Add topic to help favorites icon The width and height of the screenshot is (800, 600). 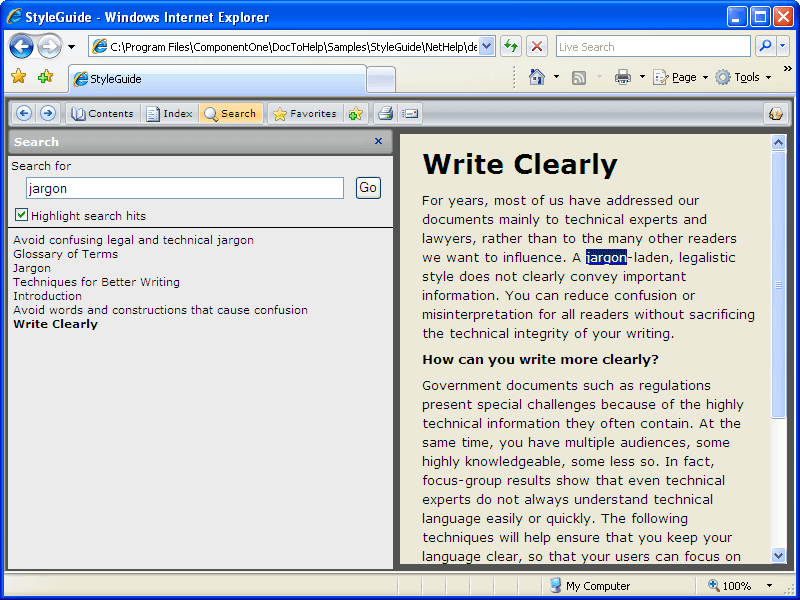point(355,113)
